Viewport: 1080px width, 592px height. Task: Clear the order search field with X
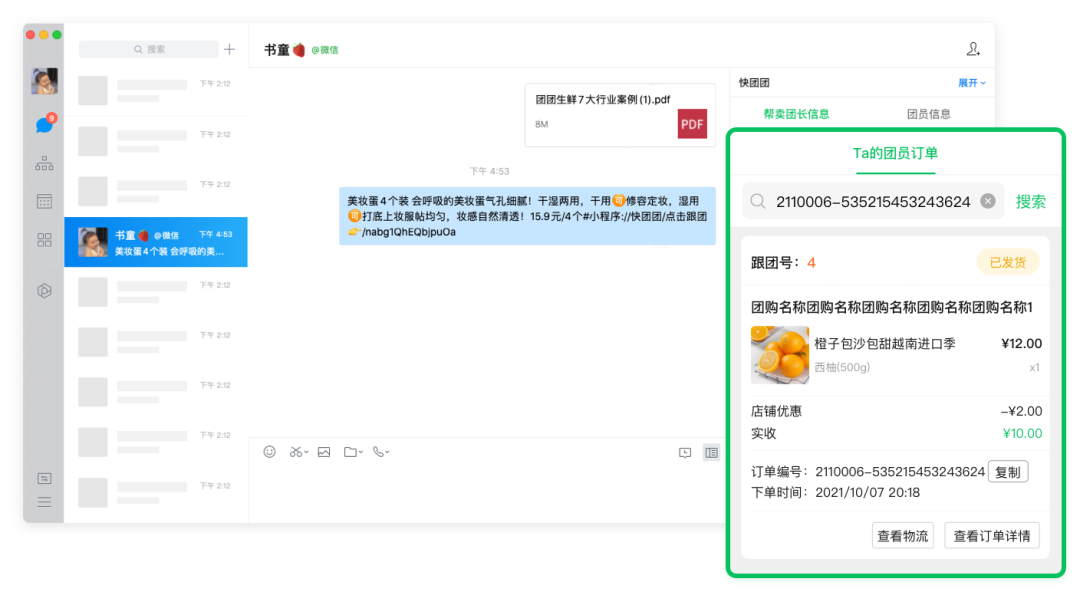988,201
